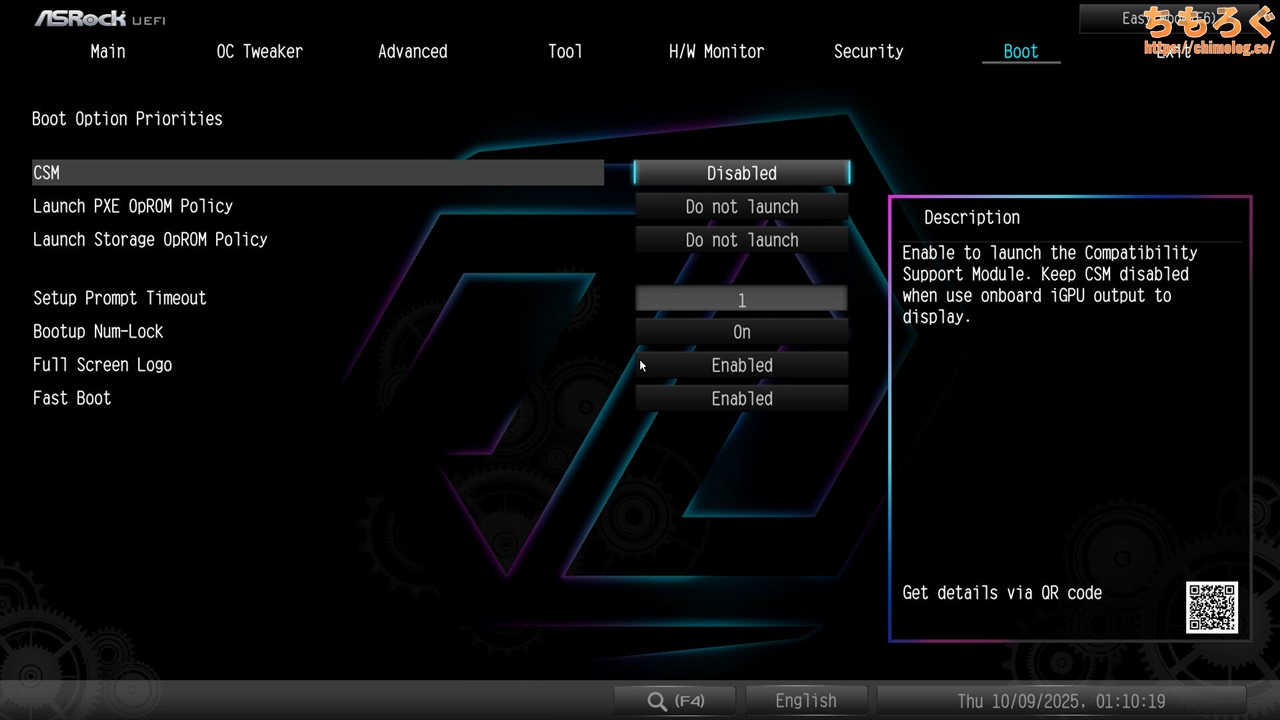Open the Tool tab
The width and height of the screenshot is (1280, 720).
click(x=565, y=52)
